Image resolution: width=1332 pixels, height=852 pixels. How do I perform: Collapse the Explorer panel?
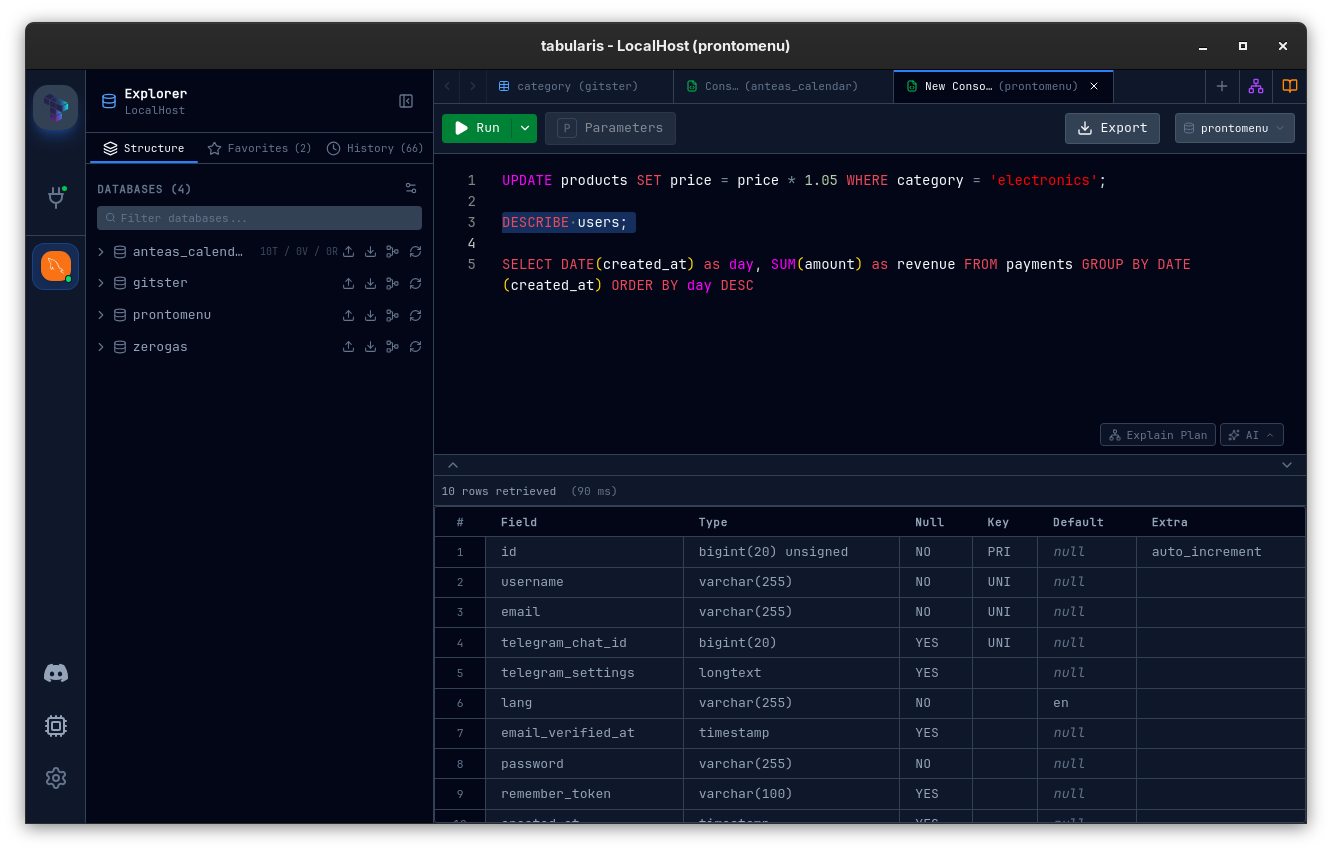(406, 101)
